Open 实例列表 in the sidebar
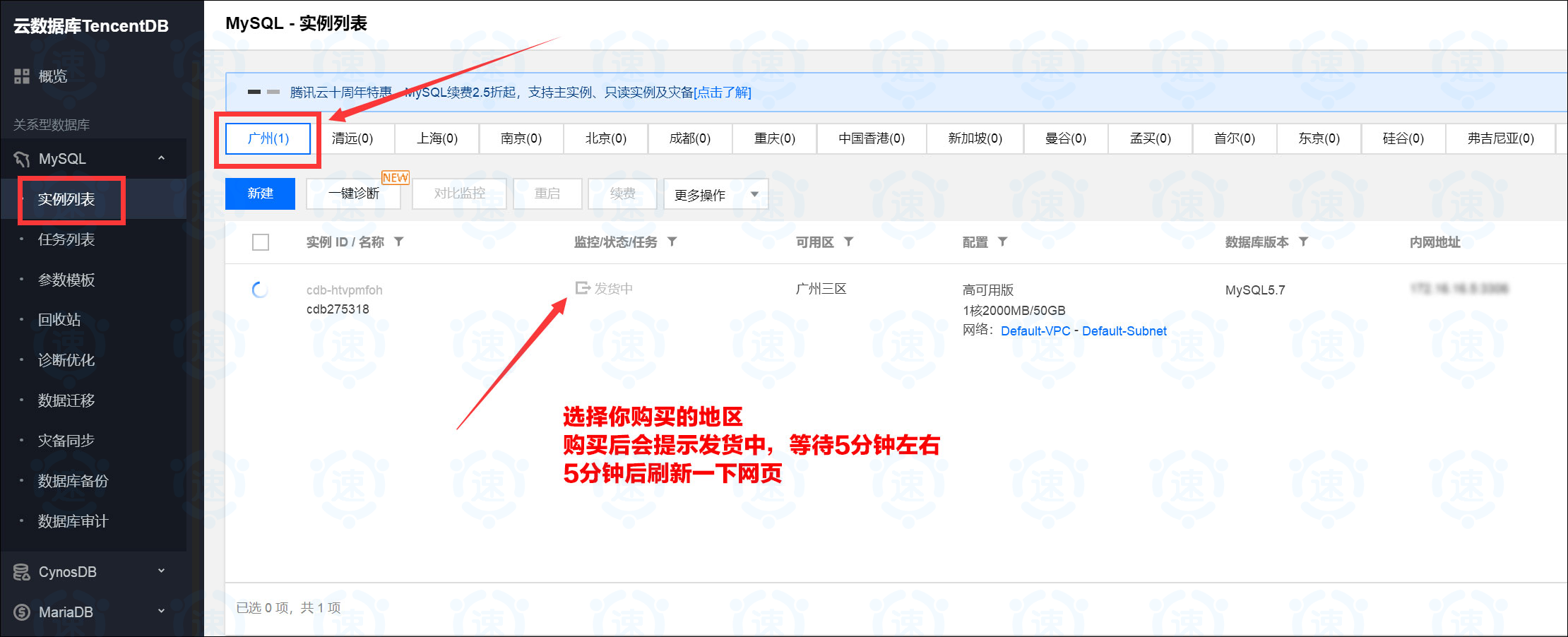The width and height of the screenshot is (1568, 637). click(x=66, y=199)
